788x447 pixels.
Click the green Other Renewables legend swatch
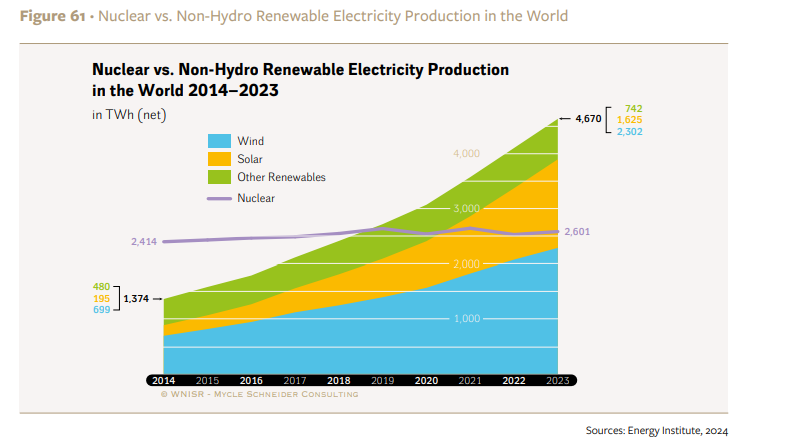219,177
